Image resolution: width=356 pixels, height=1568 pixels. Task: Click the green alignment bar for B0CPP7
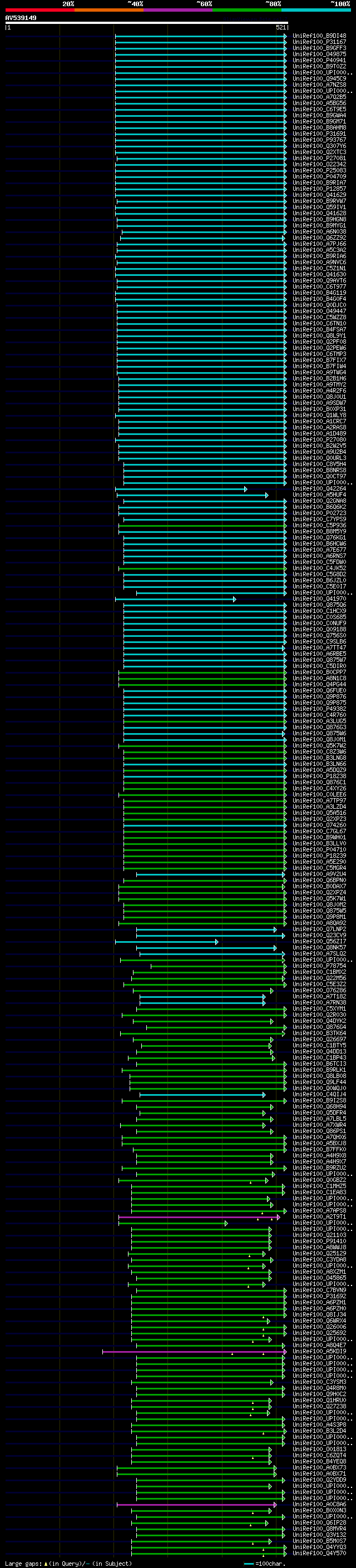point(202,672)
